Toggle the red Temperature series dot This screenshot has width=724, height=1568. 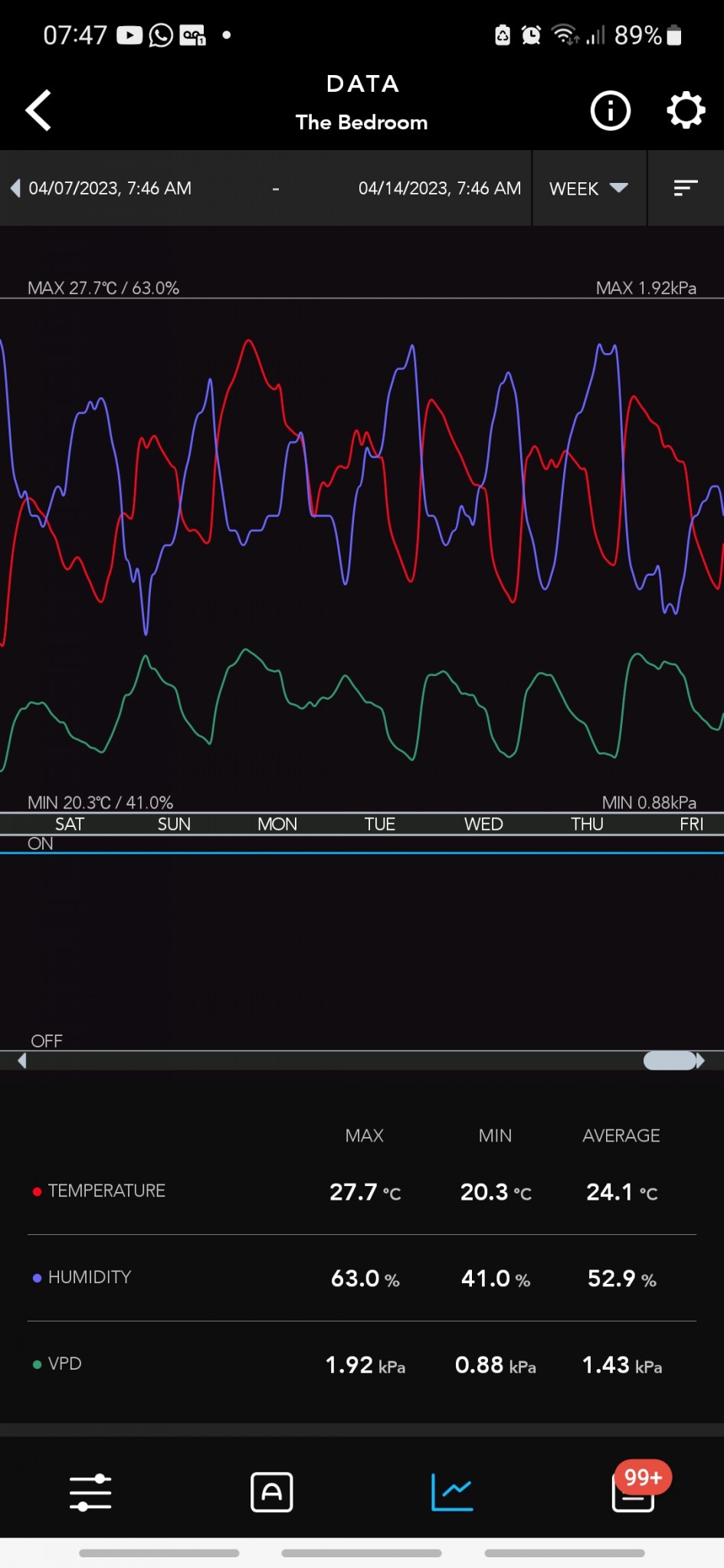[x=37, y=1191]
